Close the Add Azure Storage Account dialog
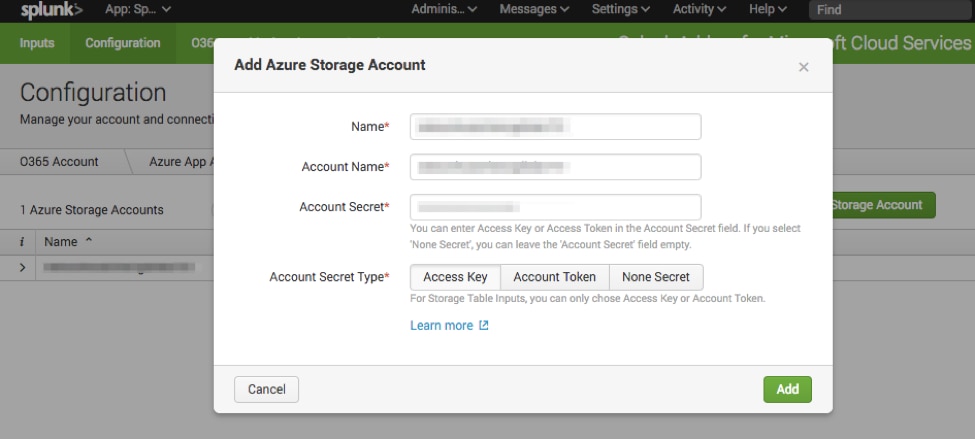The width and height of the screenshot is (975, 439). click(803, 67)
